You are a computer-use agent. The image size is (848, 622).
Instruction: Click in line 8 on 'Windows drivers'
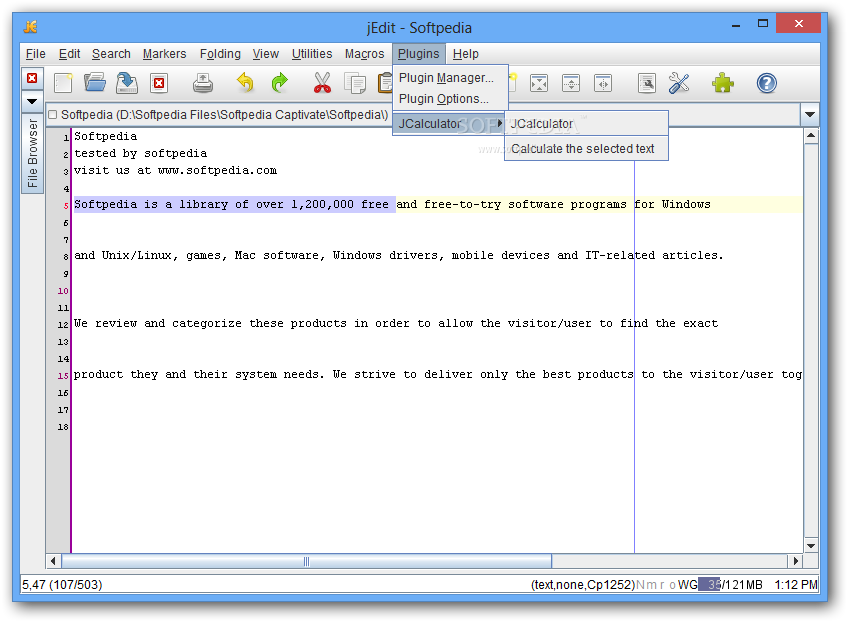point(385,255)
